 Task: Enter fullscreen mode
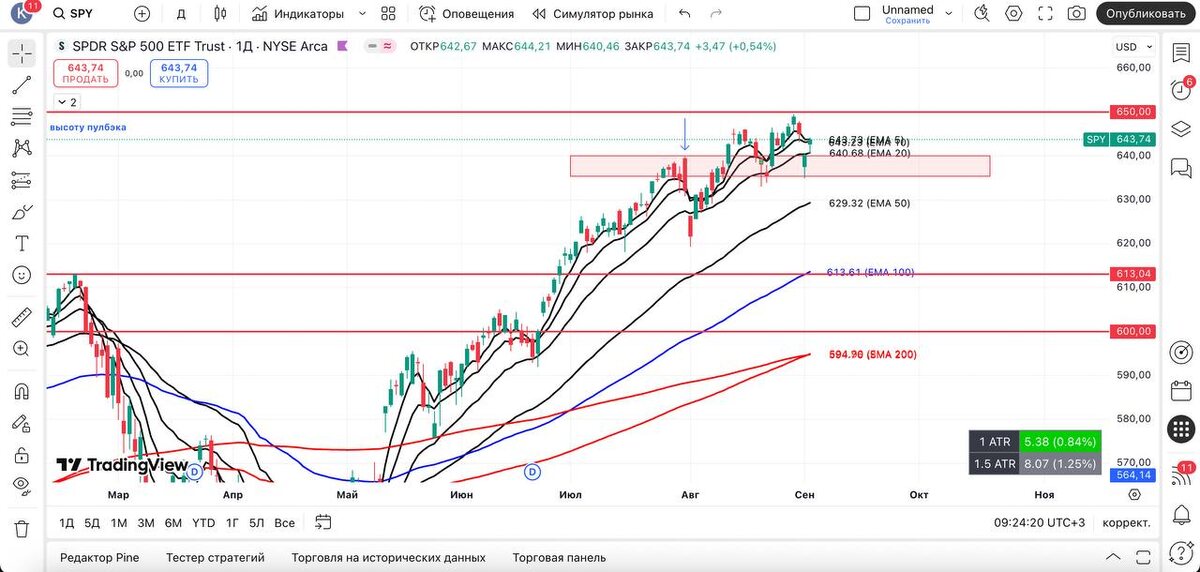pos(1046,14)
